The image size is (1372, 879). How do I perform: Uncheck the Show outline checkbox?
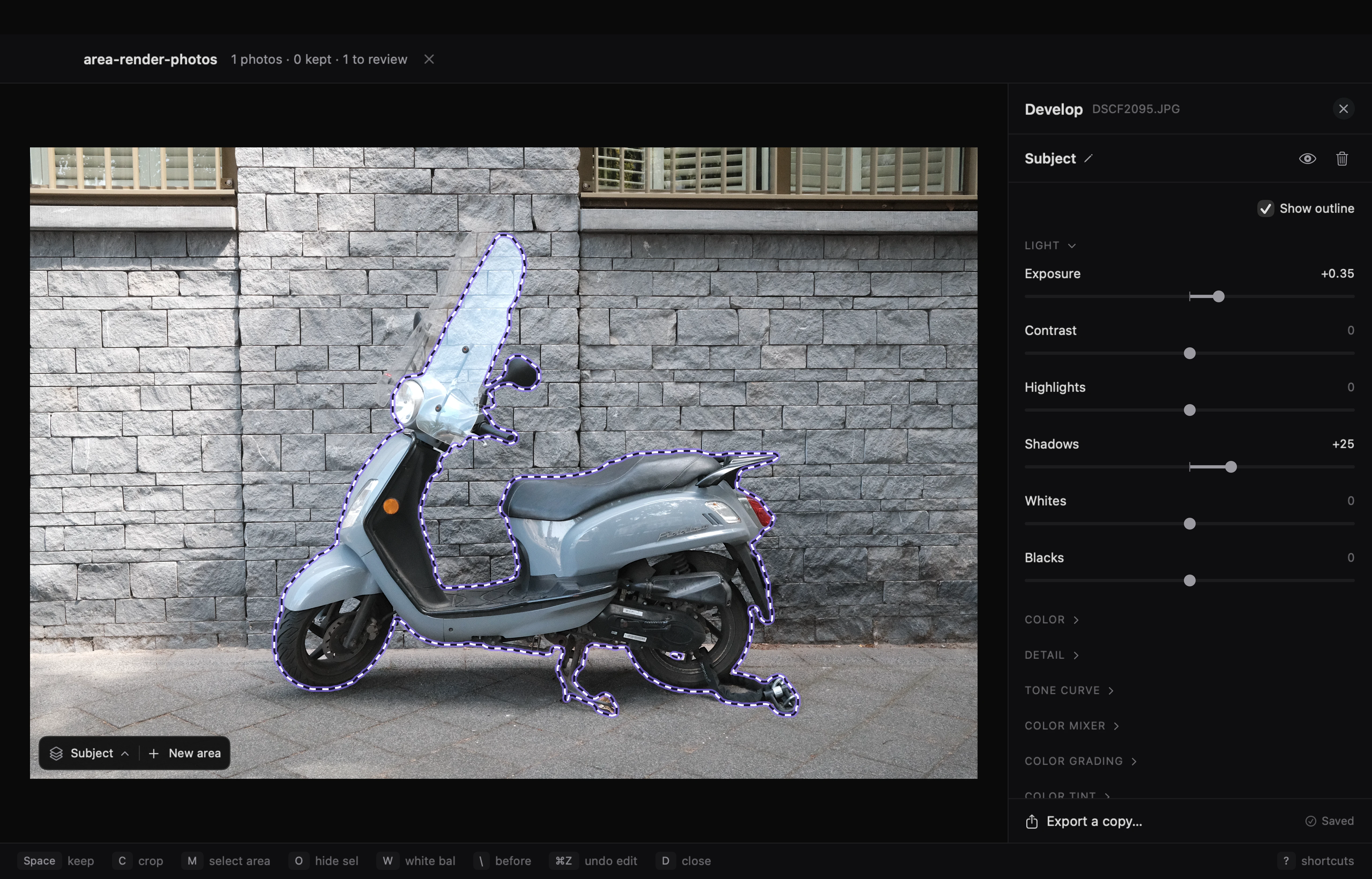[1266, 209]
